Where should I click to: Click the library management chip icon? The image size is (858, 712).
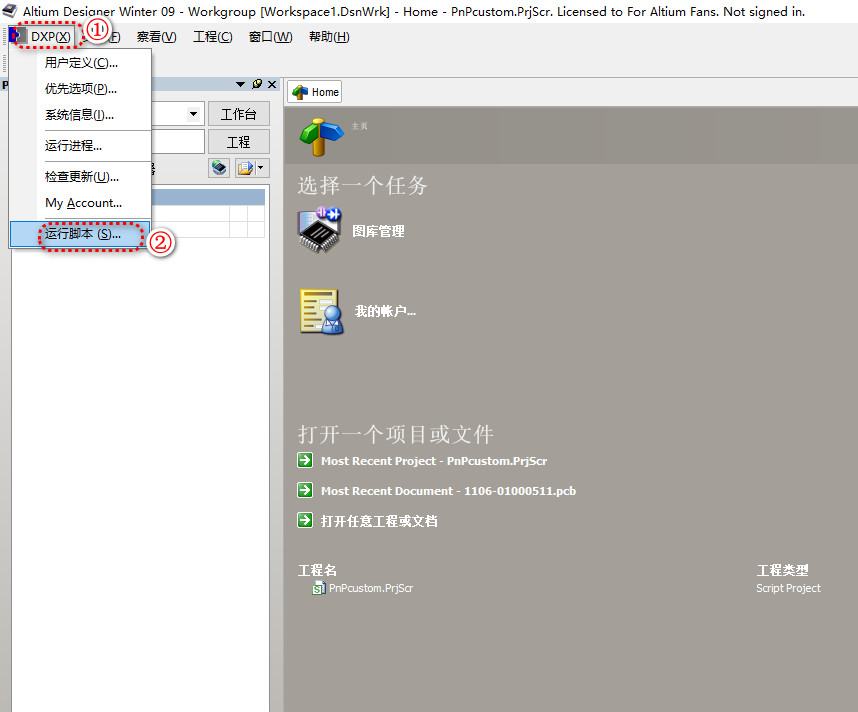(x=320, y=230)
